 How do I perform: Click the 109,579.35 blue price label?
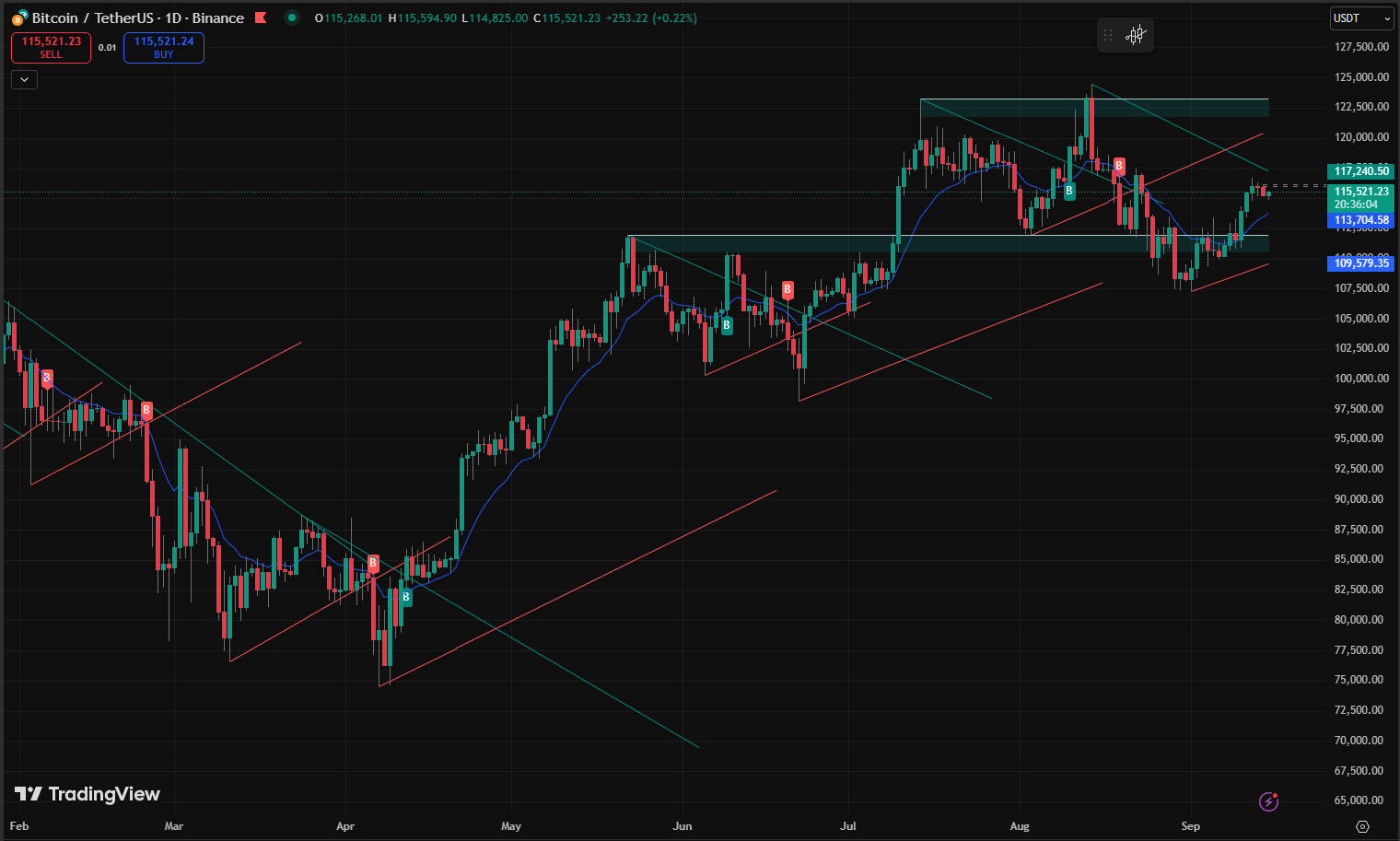1360,263
